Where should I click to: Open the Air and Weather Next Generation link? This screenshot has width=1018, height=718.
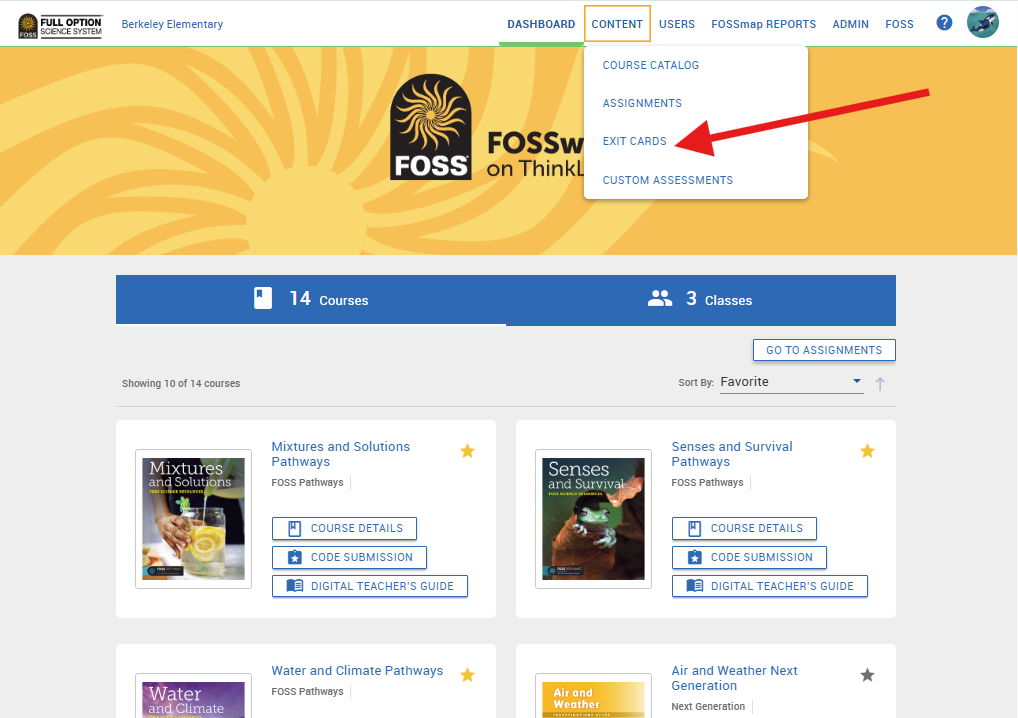pyautogui.click(x=734, y=678)
